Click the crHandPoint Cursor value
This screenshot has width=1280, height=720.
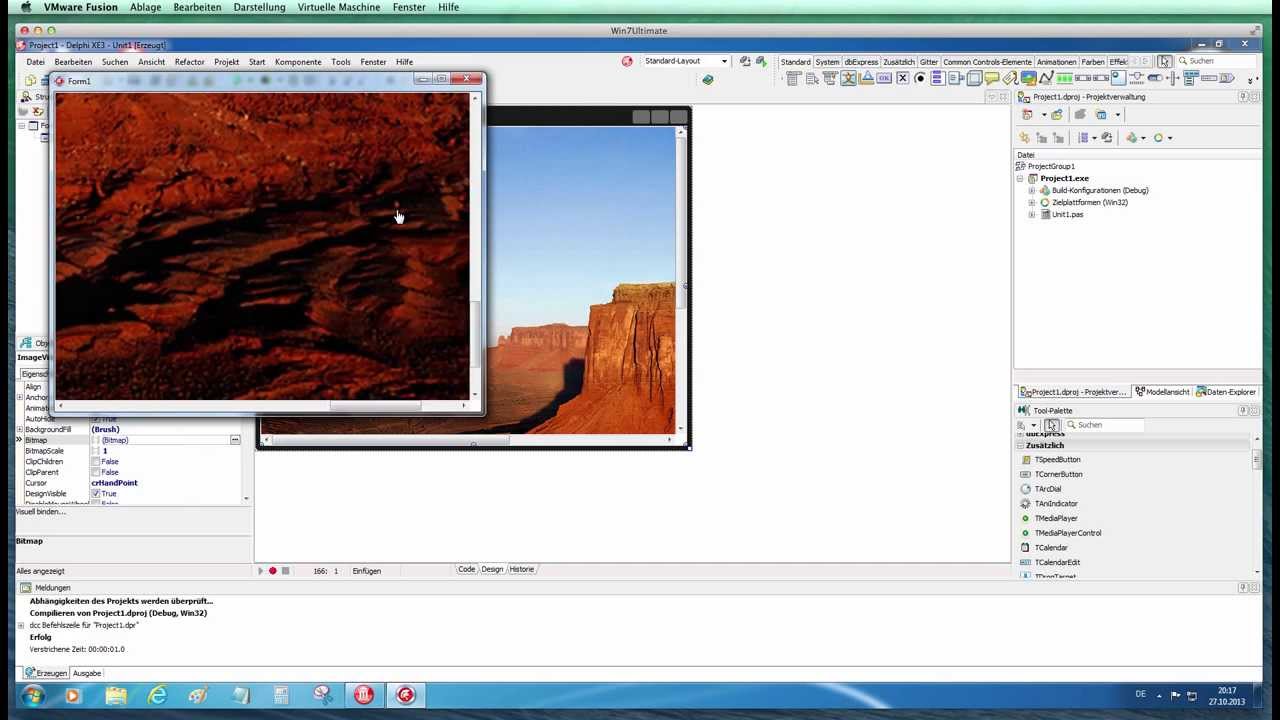point(115,483)
